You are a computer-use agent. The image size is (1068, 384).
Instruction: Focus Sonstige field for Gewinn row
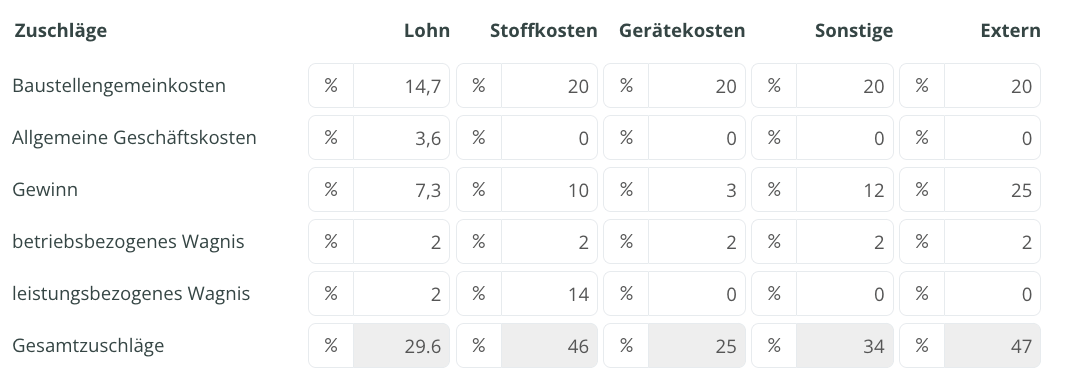845,190
